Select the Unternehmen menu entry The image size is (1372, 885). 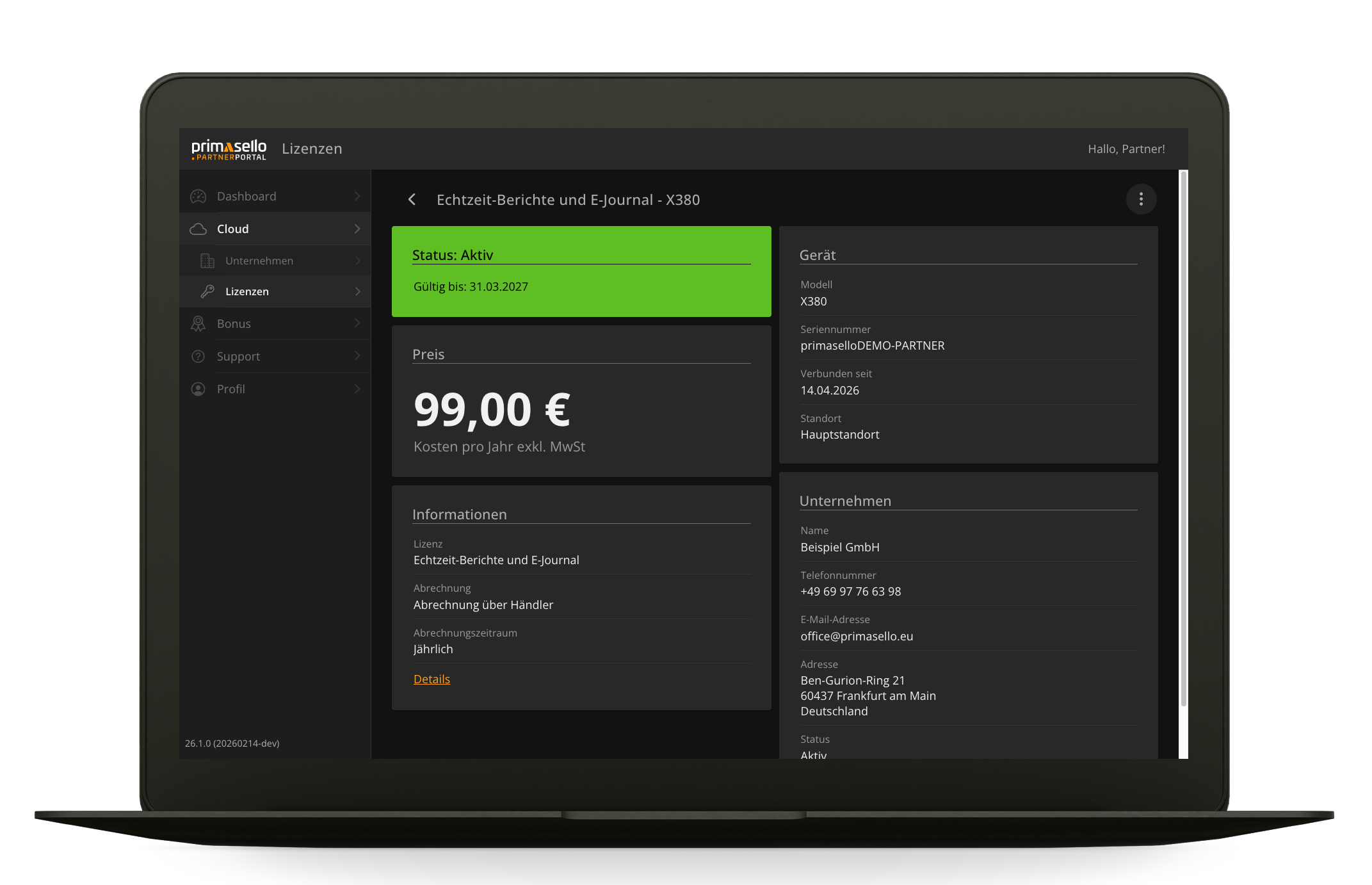point(259,261)
